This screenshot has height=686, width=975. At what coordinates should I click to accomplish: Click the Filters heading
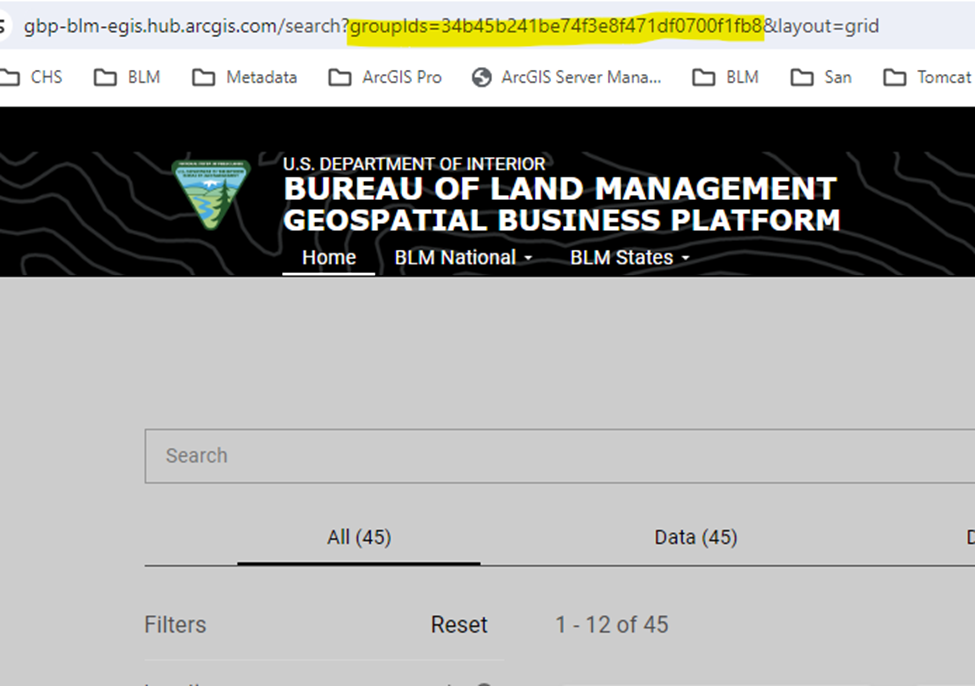pos(175,625)
